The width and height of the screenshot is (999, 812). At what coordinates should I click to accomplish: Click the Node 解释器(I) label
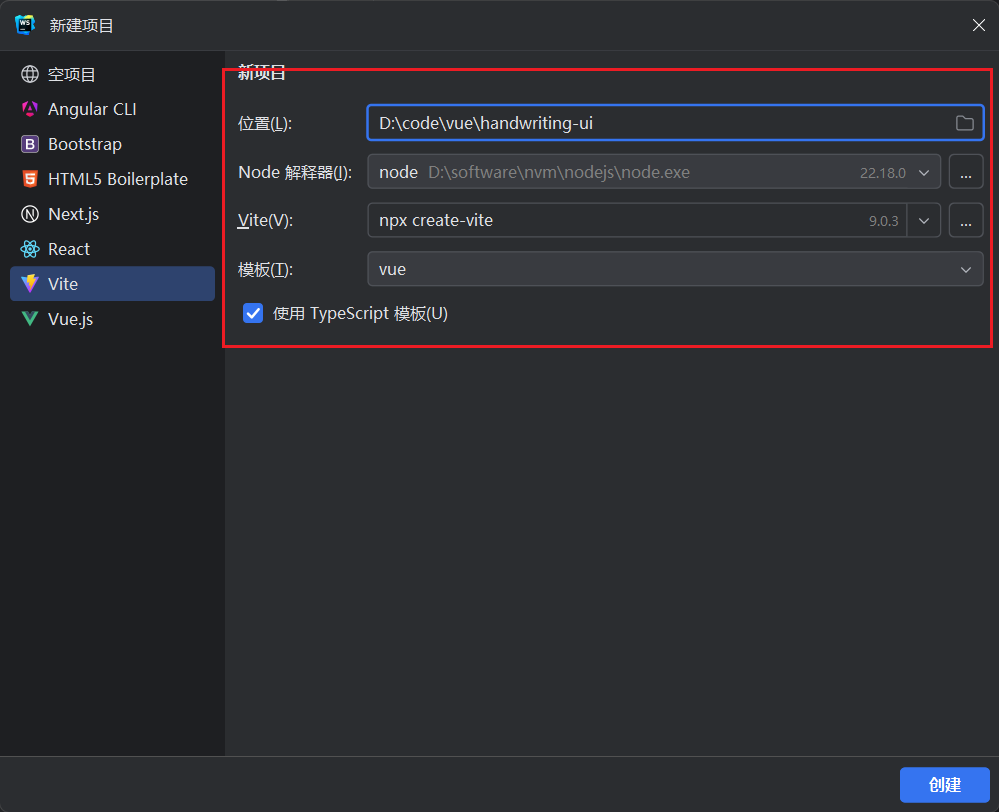(x=294, y=173)
